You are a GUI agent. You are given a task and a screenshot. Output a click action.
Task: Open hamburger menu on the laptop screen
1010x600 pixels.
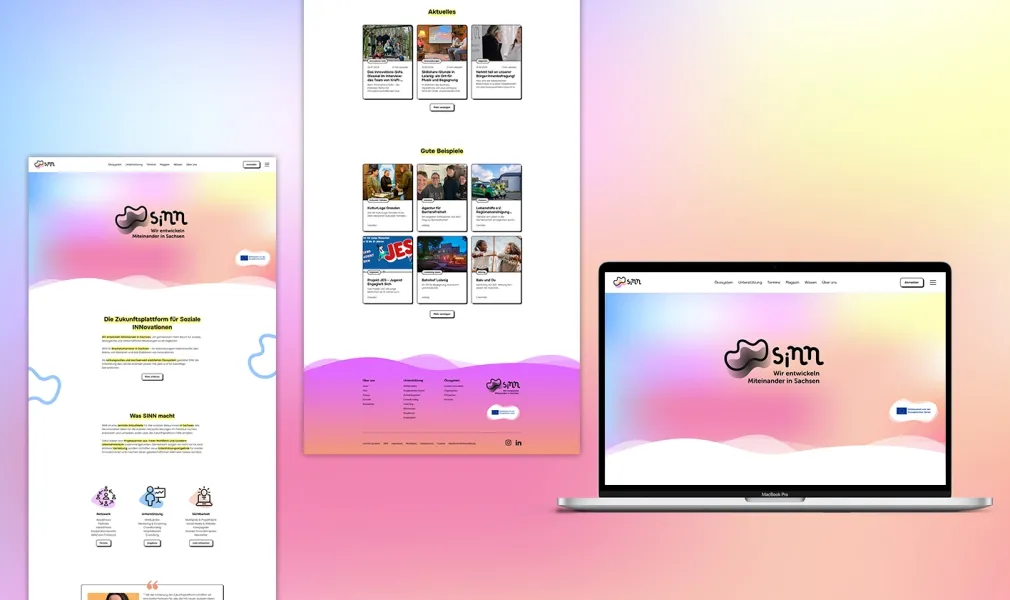click(933, 282)
